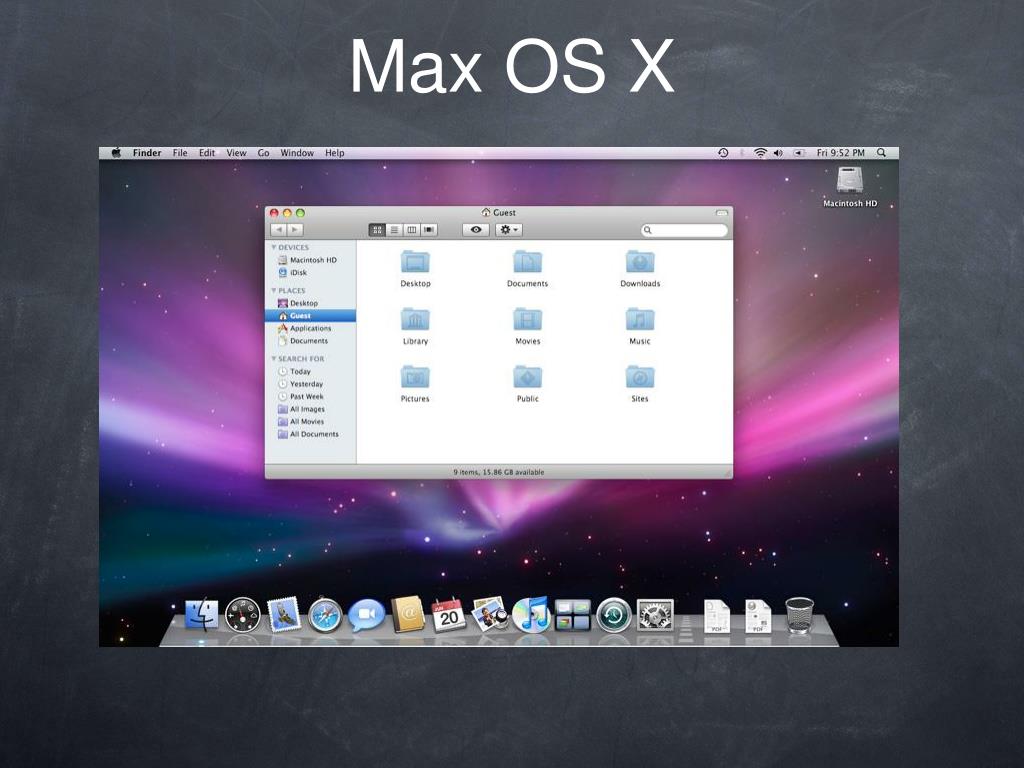The width and height of the screenshot is (1024, 768).
Task: Open the first PDF document in Dock
Action: 716,616
